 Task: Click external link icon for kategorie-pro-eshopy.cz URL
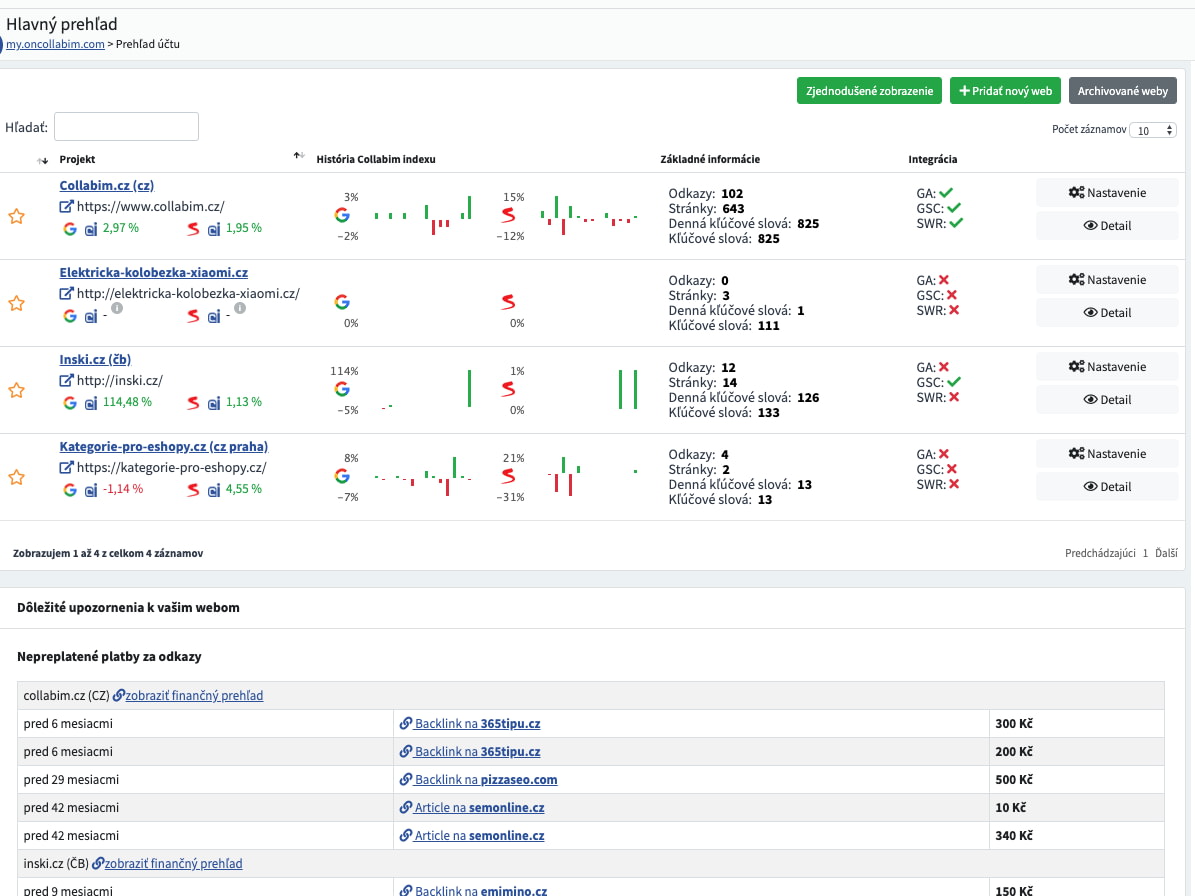click(66, 467)
